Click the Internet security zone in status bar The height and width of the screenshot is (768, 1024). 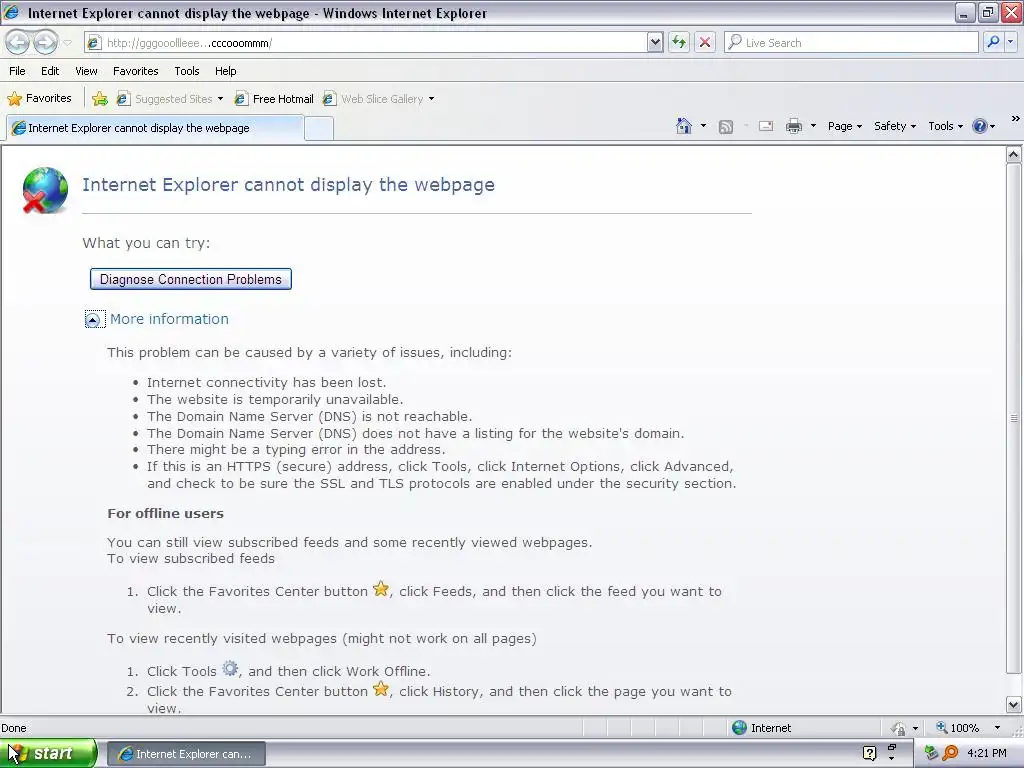pos(761,728)
